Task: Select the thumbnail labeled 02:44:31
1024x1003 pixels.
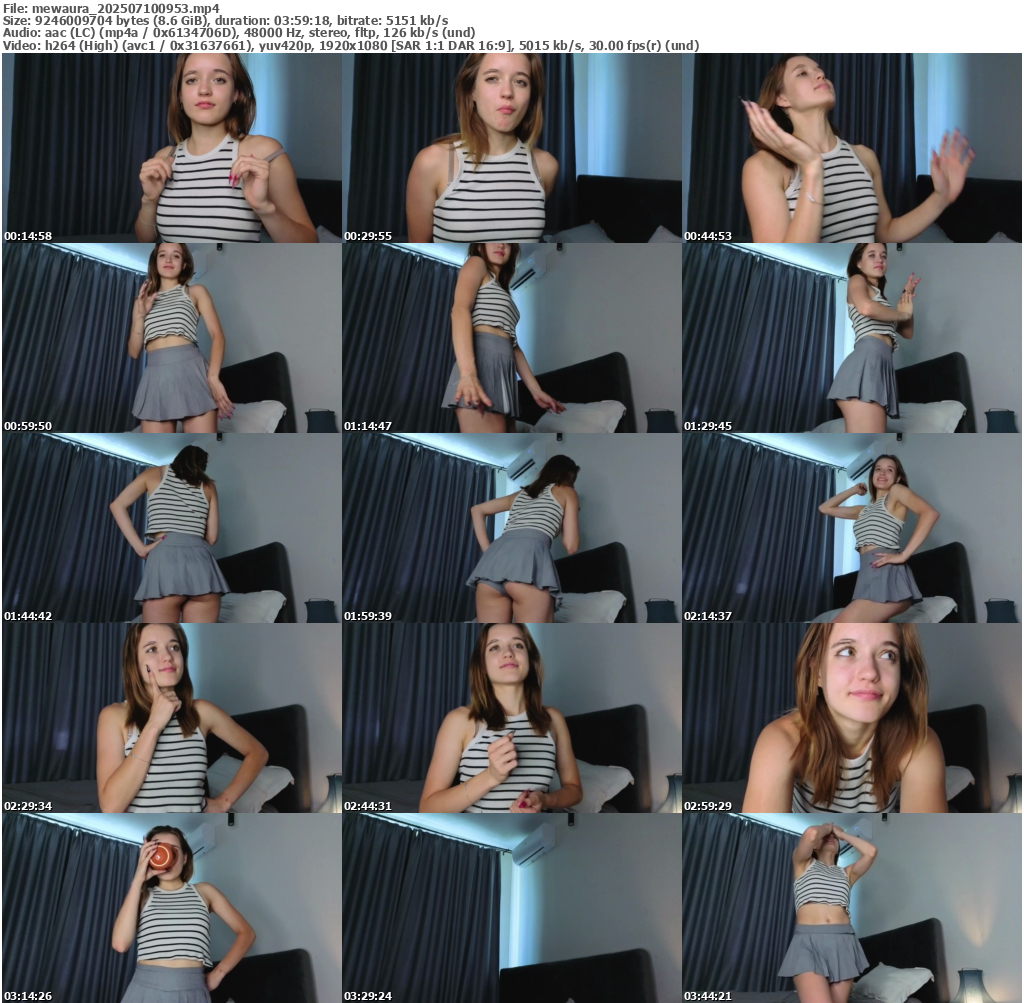Action: (512, 718)
